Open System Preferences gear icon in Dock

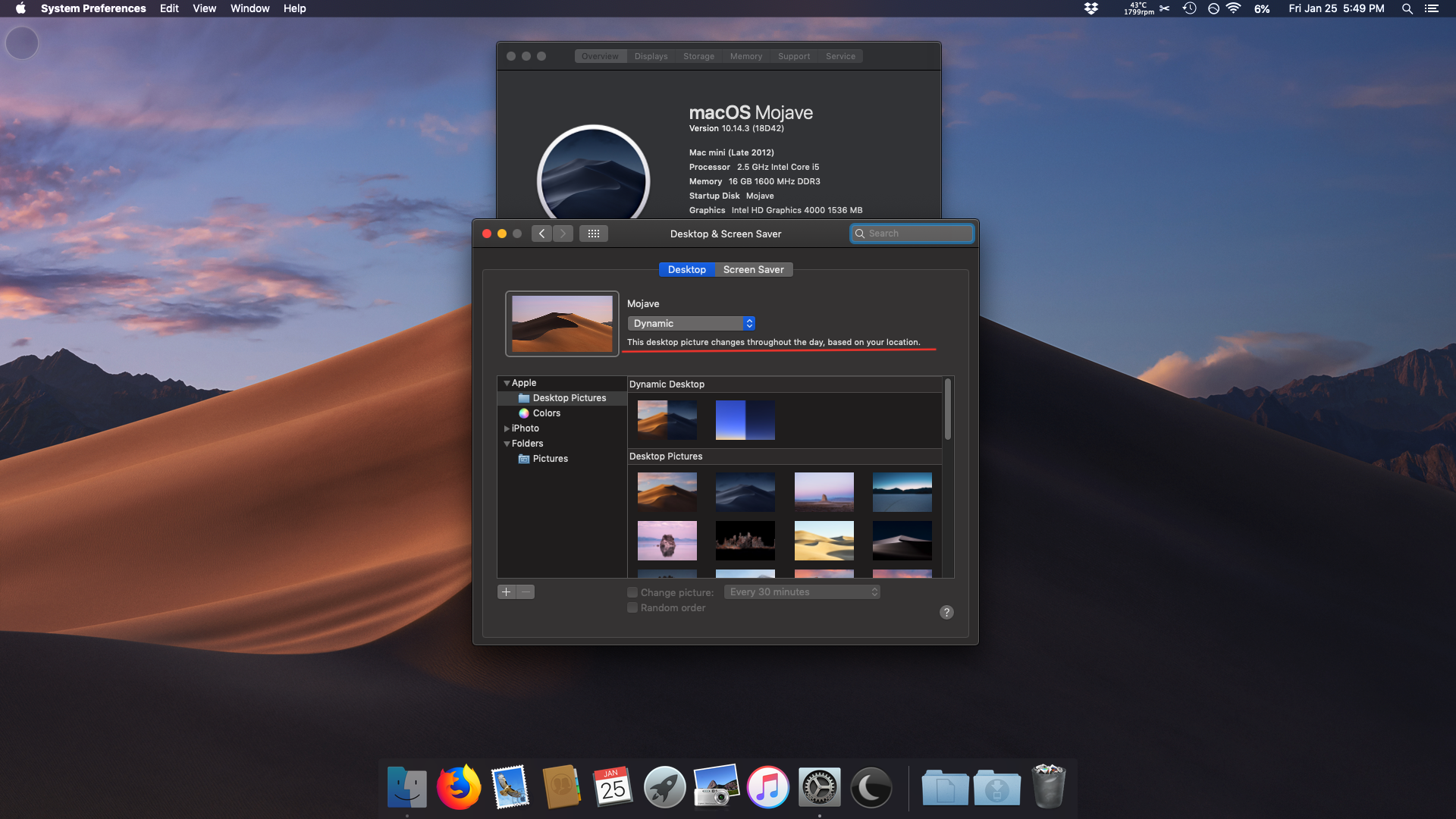[819, 787]
